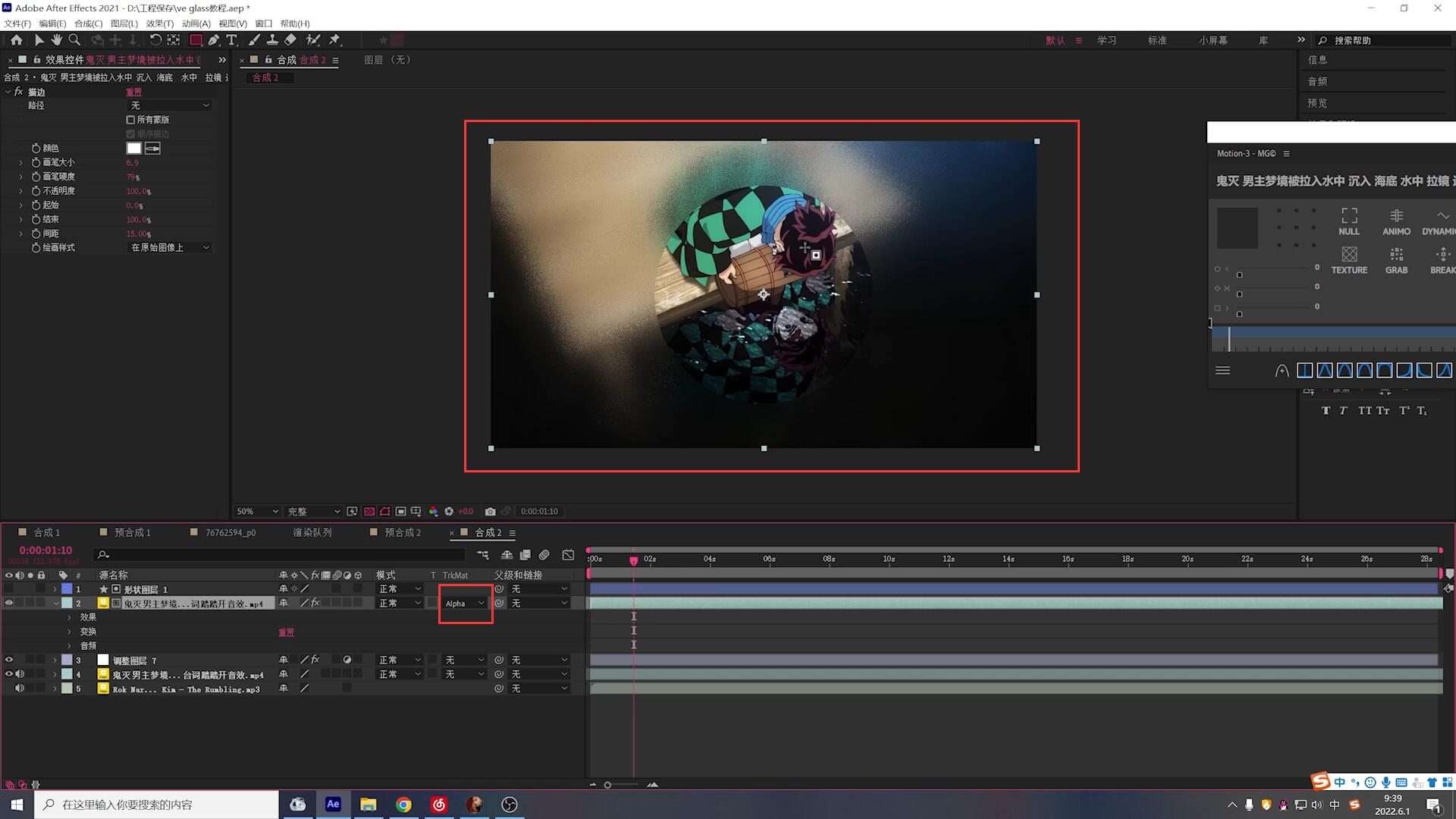Toggle stopwatch for 不透明度 property
The height and width of the screenshot is (819, 1456).
point(36,191)
